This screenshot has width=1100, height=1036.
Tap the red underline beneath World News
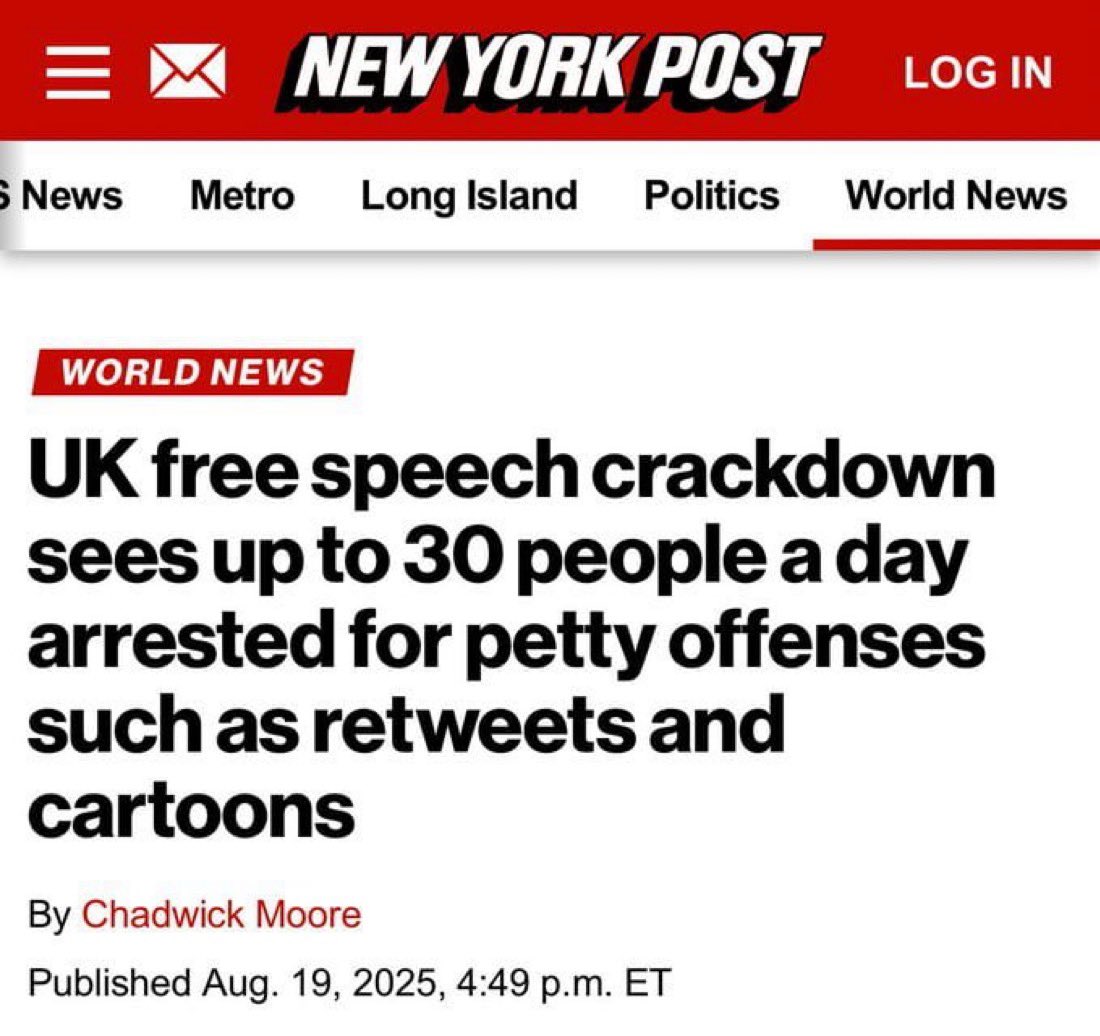coord(956,244)
